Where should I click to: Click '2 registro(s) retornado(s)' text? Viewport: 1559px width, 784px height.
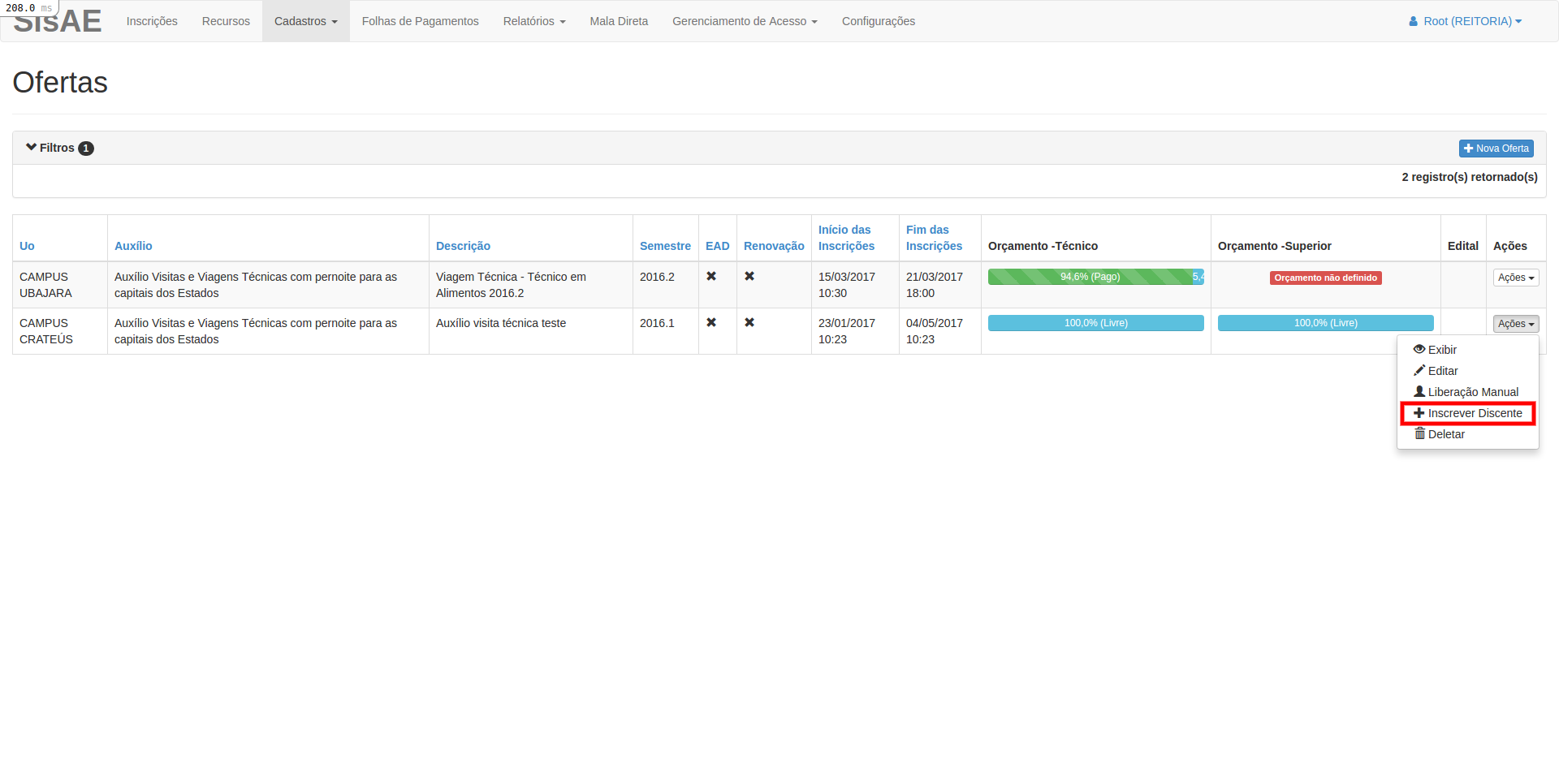[1470, 177]
